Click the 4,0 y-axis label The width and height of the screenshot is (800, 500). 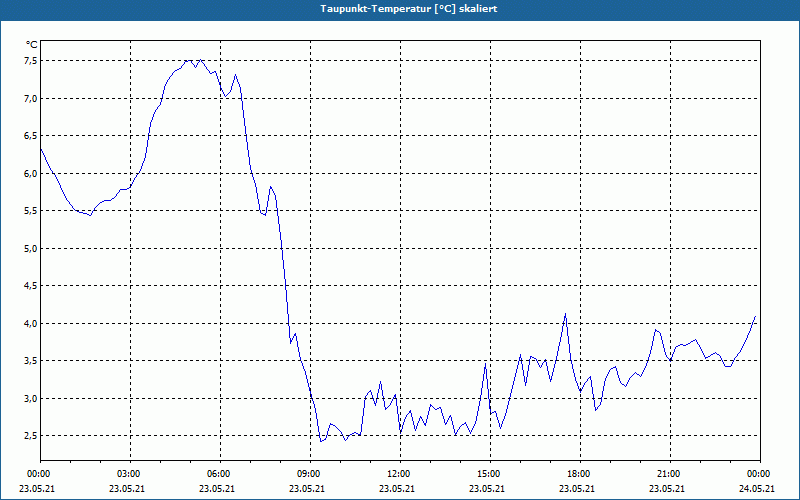pyautogui.click(x=31, y=323)
